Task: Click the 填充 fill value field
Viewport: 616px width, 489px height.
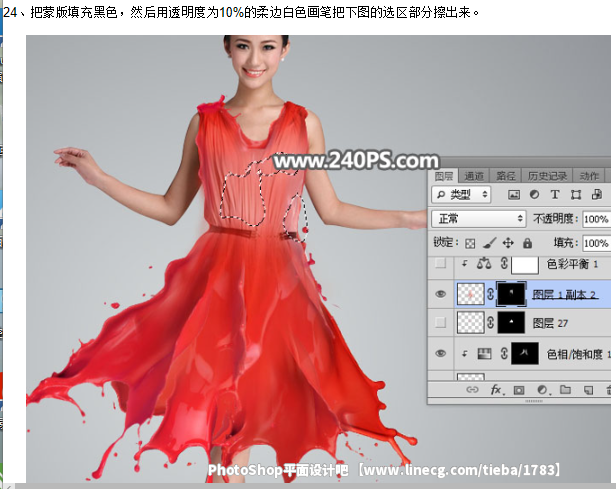Action: (596, 244)
